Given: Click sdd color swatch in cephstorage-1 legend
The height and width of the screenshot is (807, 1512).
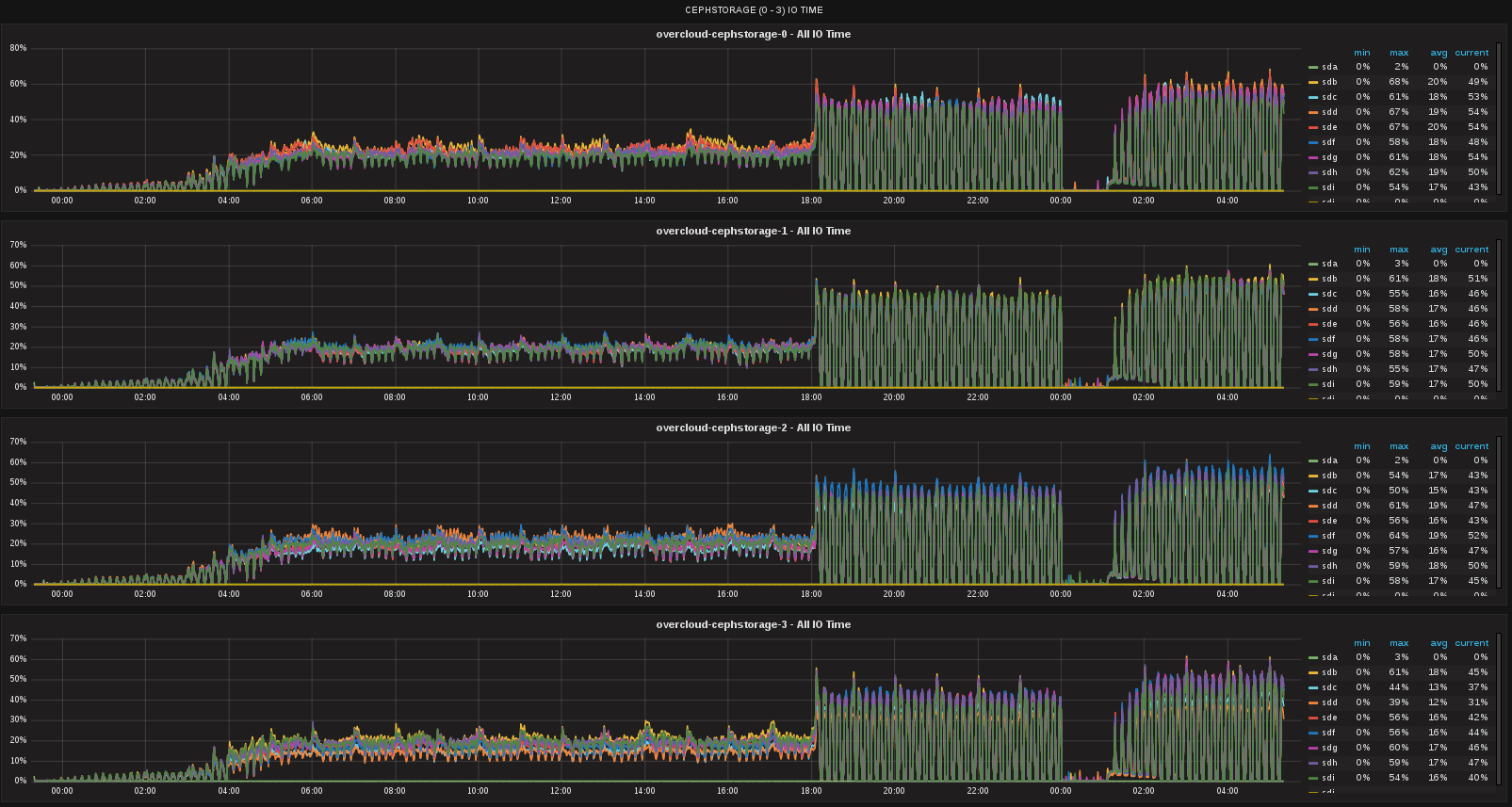Looking at the screenshot, I should (x=1313, y=309).
